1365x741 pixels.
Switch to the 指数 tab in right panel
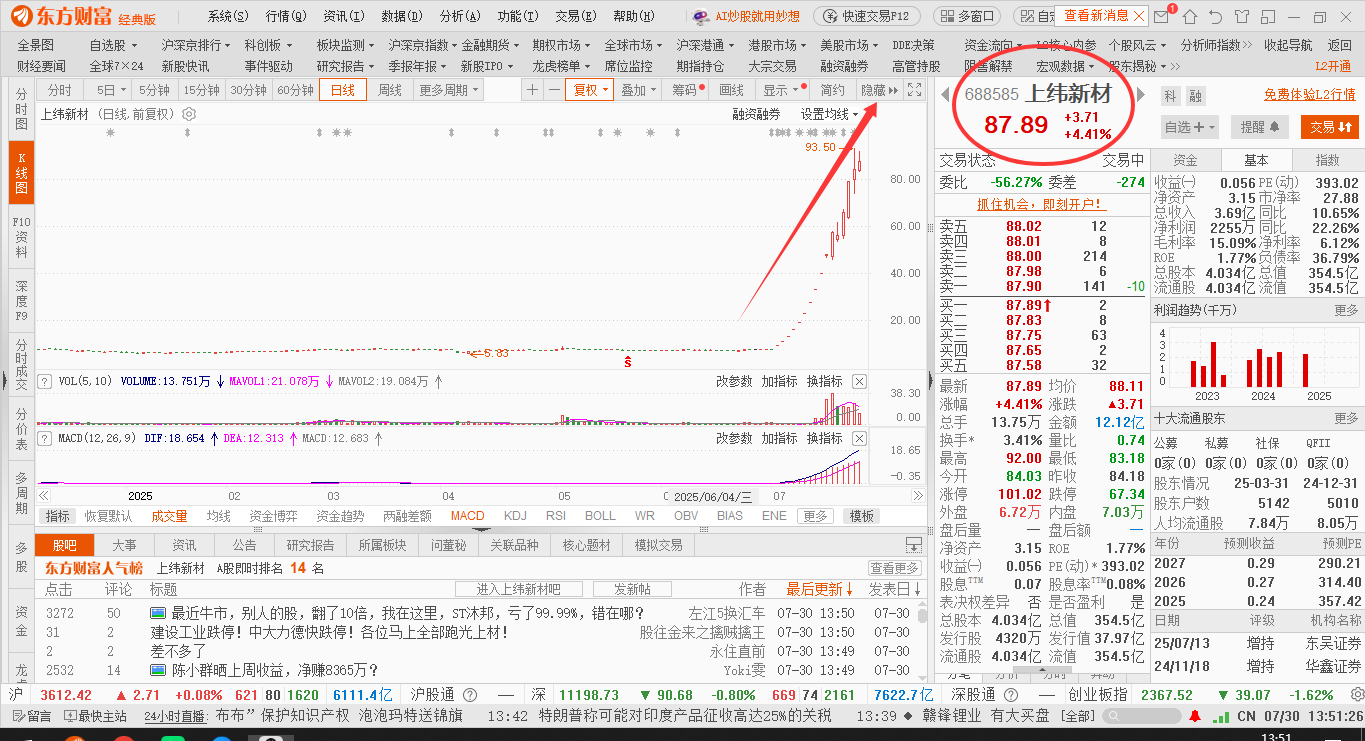[x=1327, y=160]
